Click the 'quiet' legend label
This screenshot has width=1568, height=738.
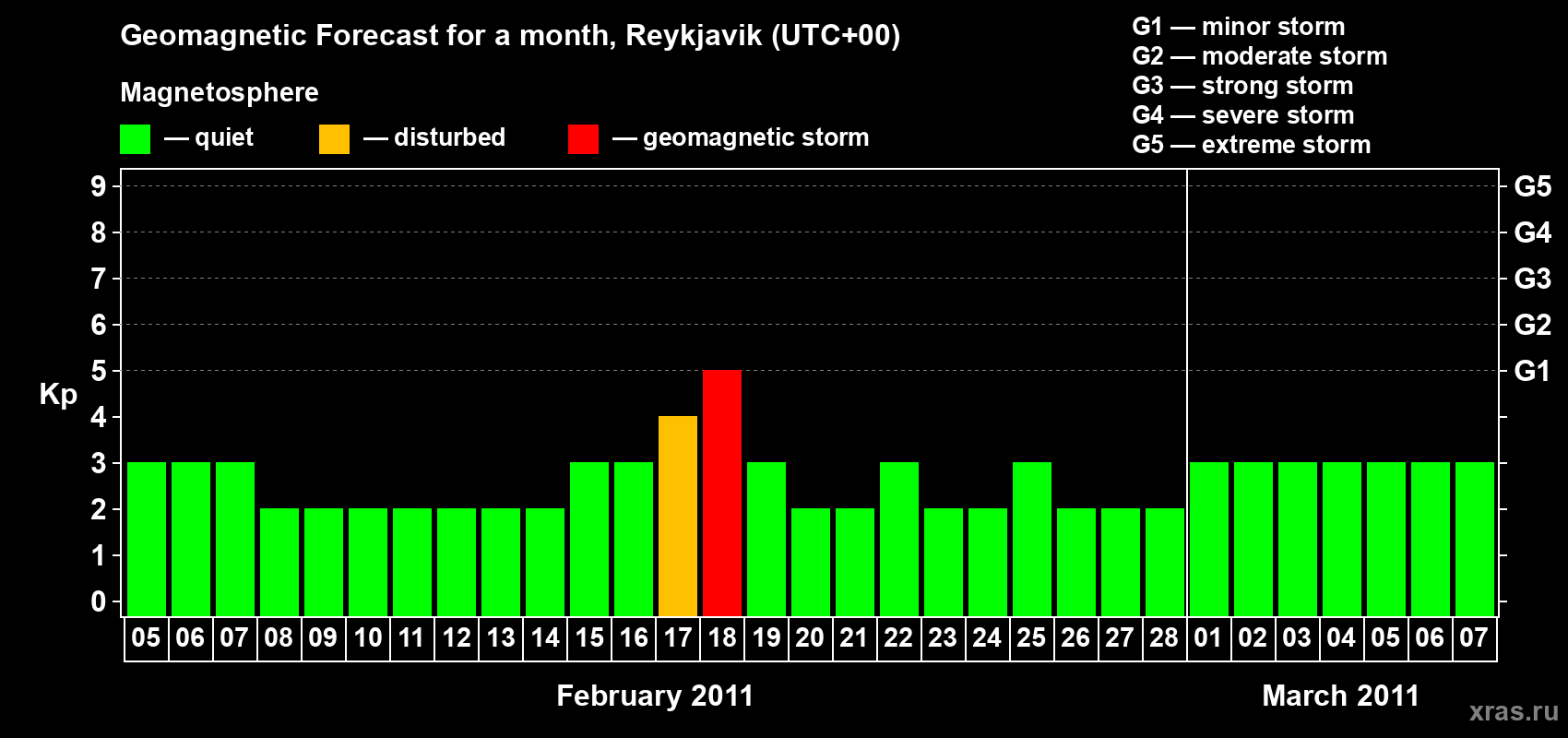[224, 137]
